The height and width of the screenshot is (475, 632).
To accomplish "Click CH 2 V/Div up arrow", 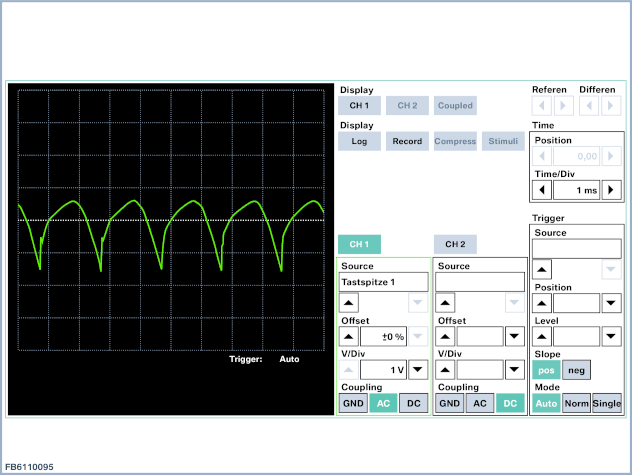I will coord(445,370).
